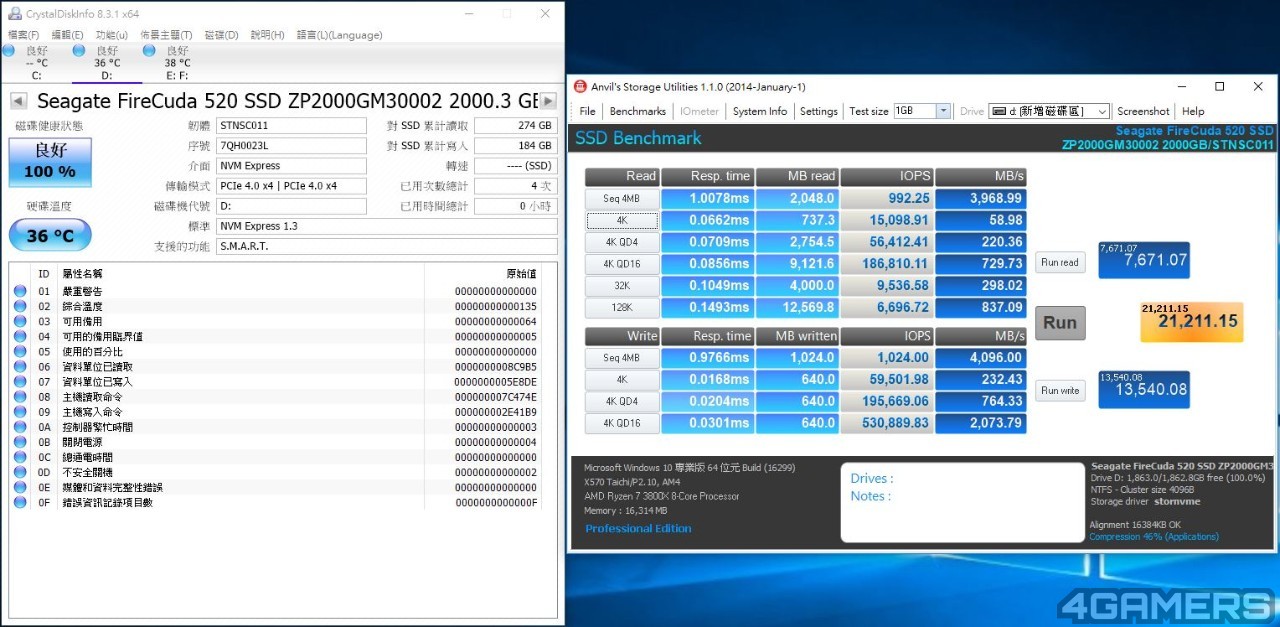Click the large Run button
The width and height of the screenshot is (1280, 627).
(1060, 323)
